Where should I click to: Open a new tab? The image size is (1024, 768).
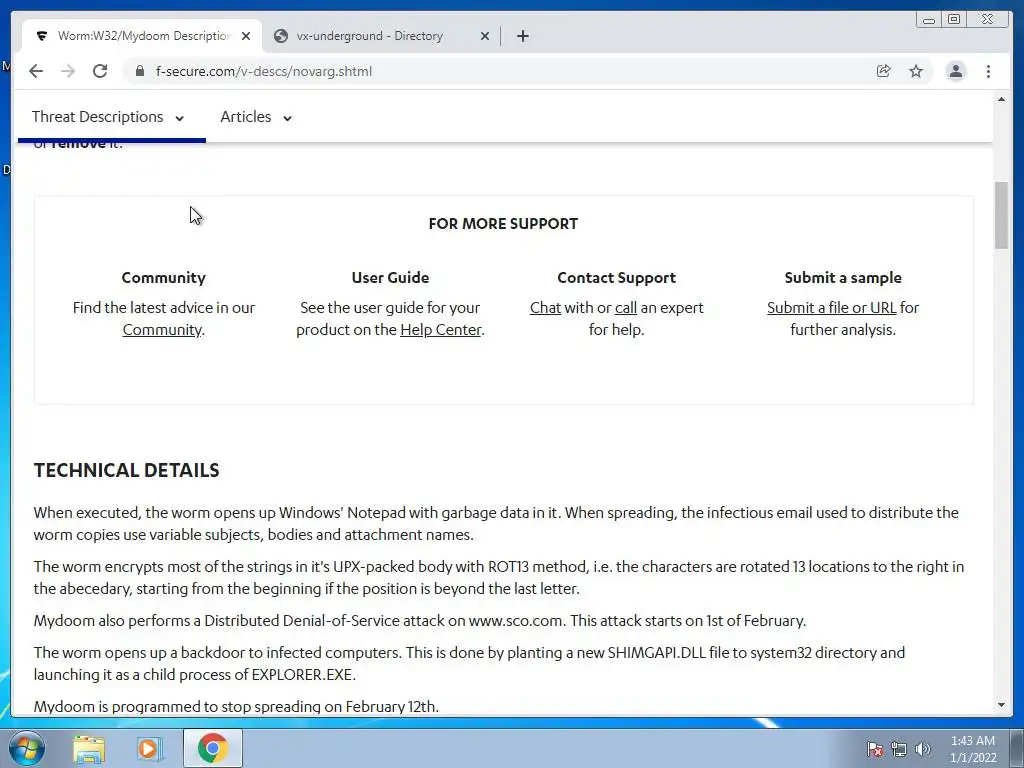click(x=522, y=36)
